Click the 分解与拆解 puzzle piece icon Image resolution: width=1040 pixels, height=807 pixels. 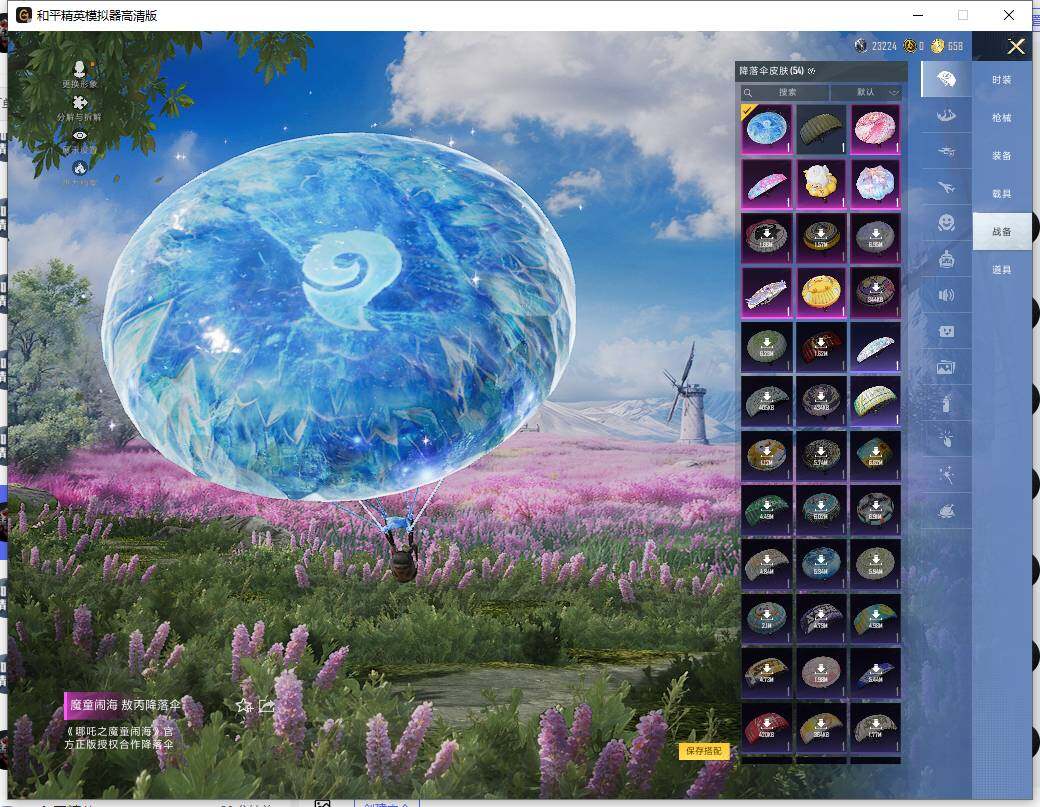coord(80,102)
